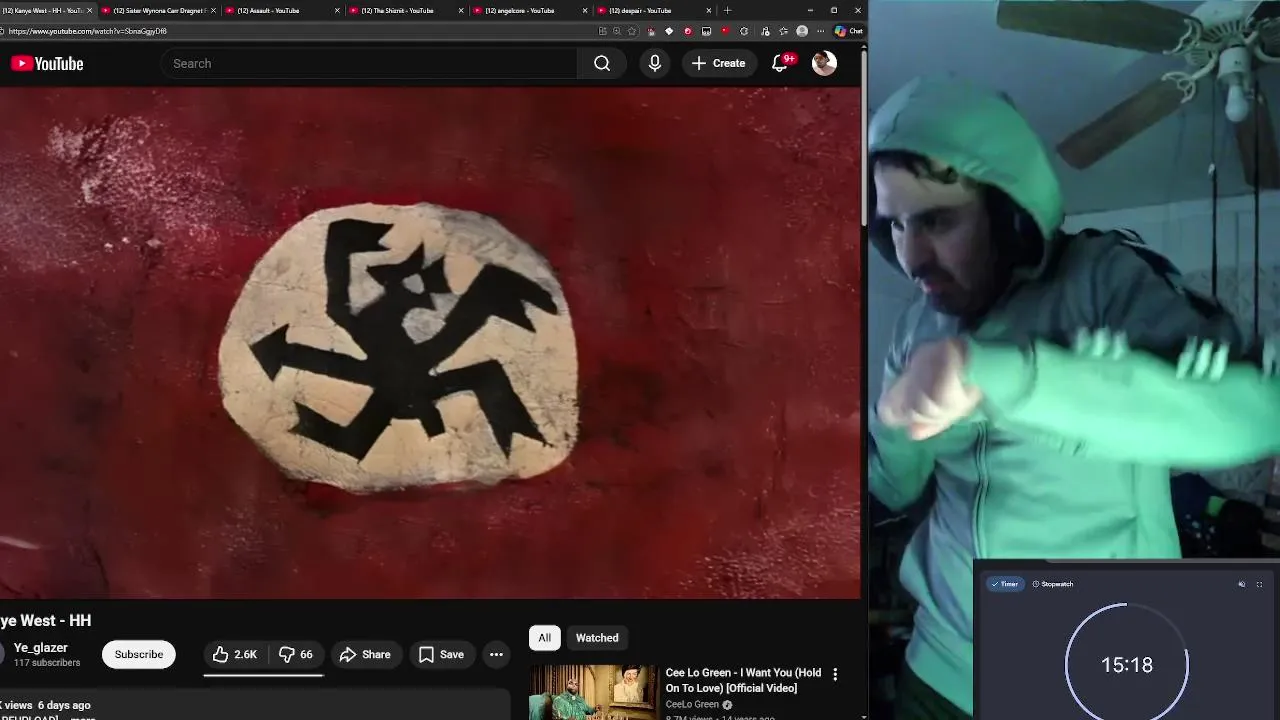Select the Timer mode in timer widget

(x=1004, y=584)
